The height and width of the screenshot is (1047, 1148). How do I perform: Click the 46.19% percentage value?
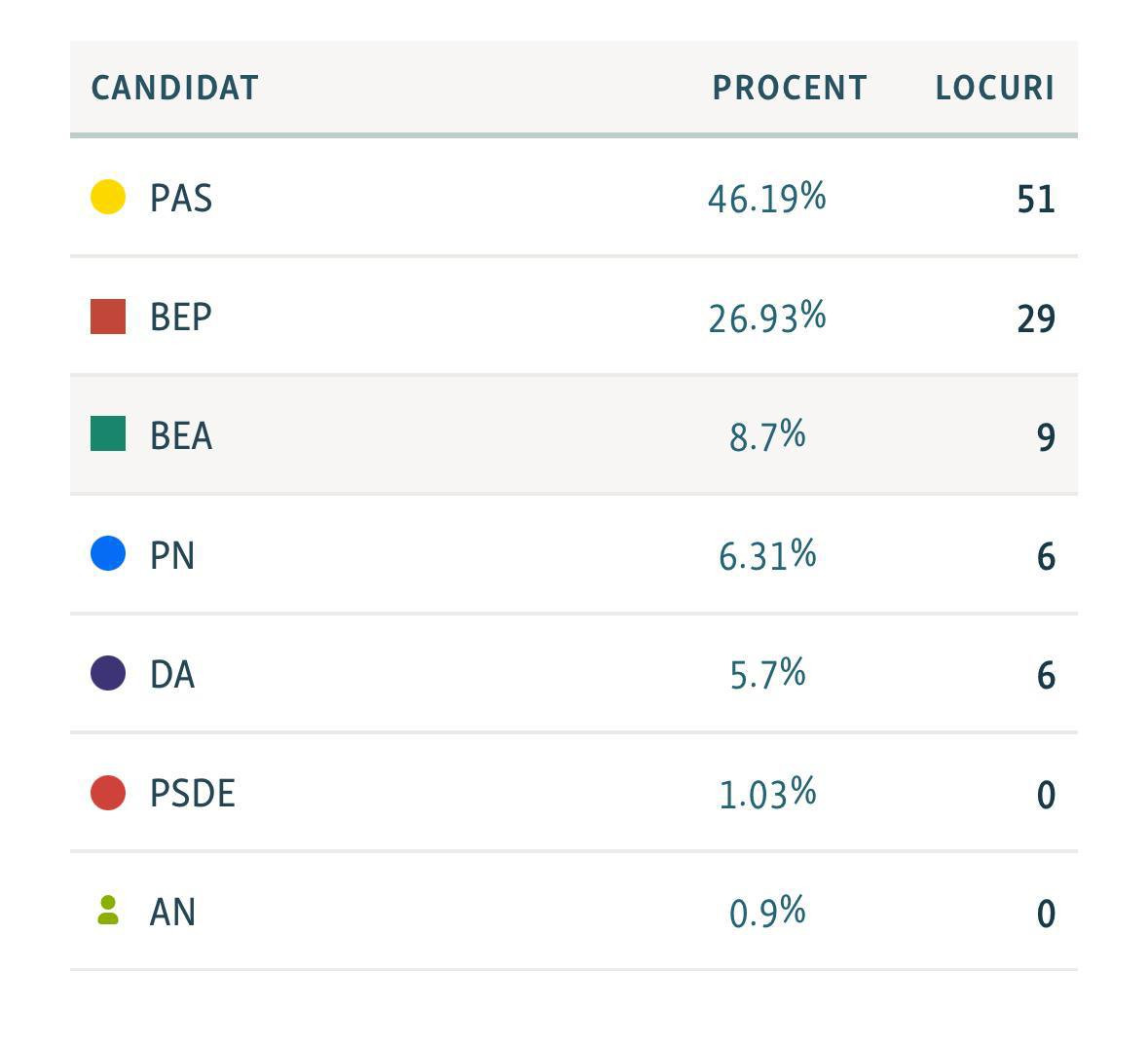(766, 198)
